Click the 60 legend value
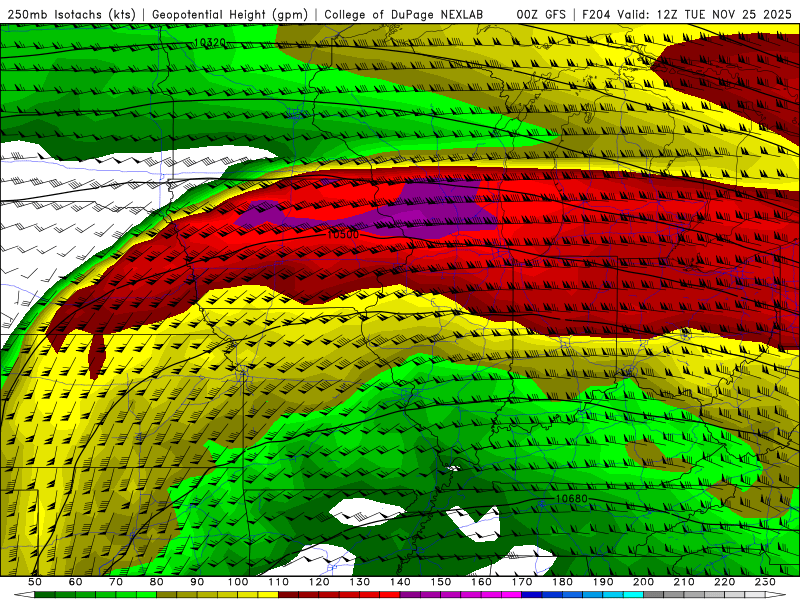 pos(75,582)
